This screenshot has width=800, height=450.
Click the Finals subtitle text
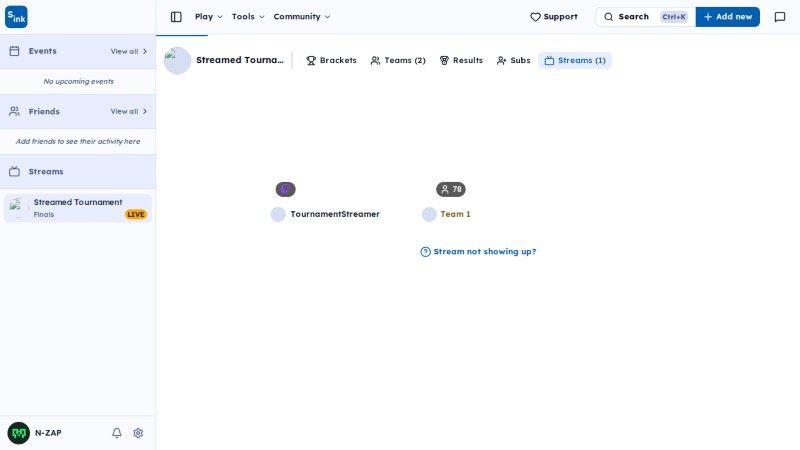44,214
